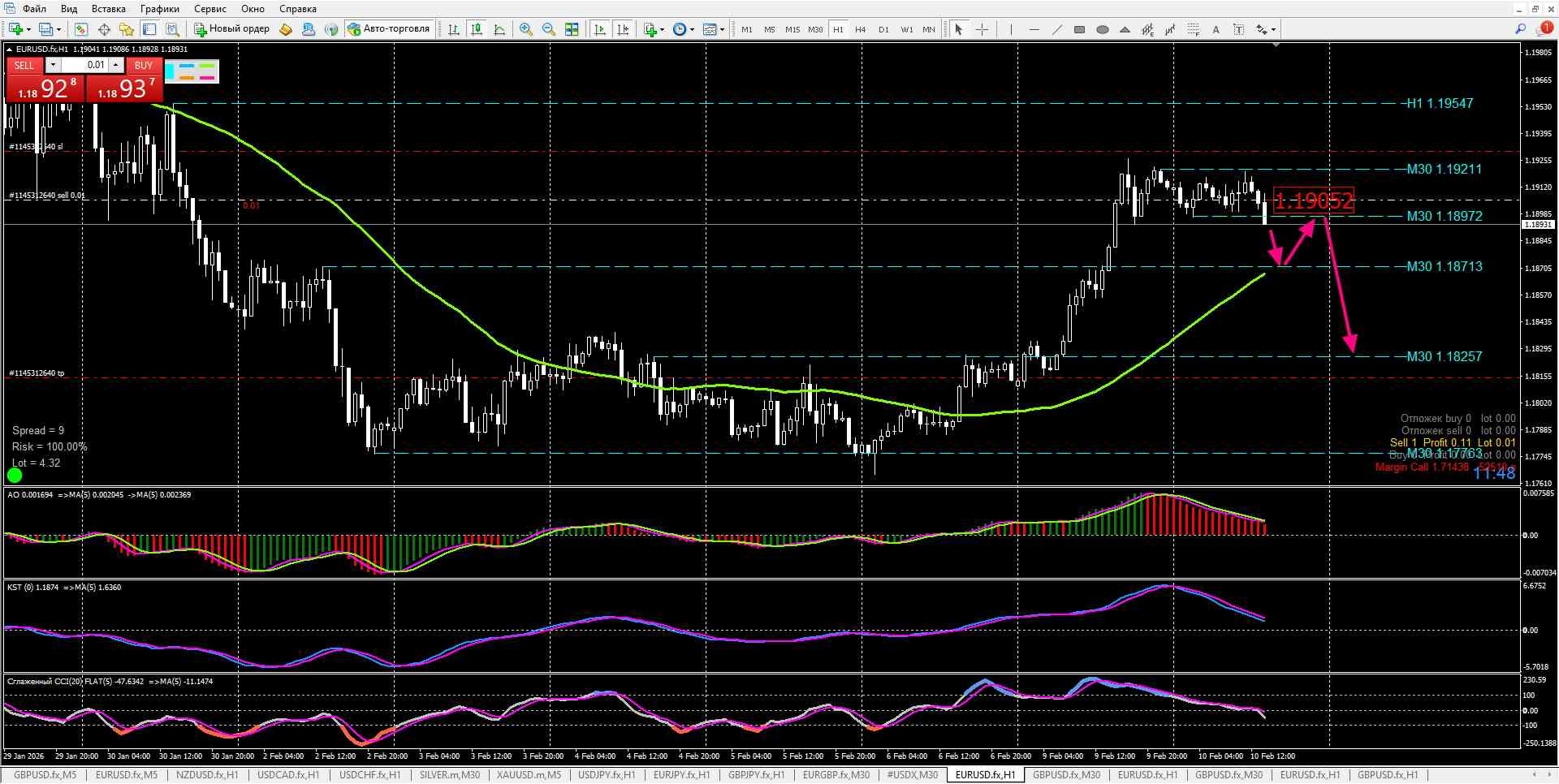Select the horizontal line drawing tool
This screenshot has width=1559, height=784.
(1034, 29)
